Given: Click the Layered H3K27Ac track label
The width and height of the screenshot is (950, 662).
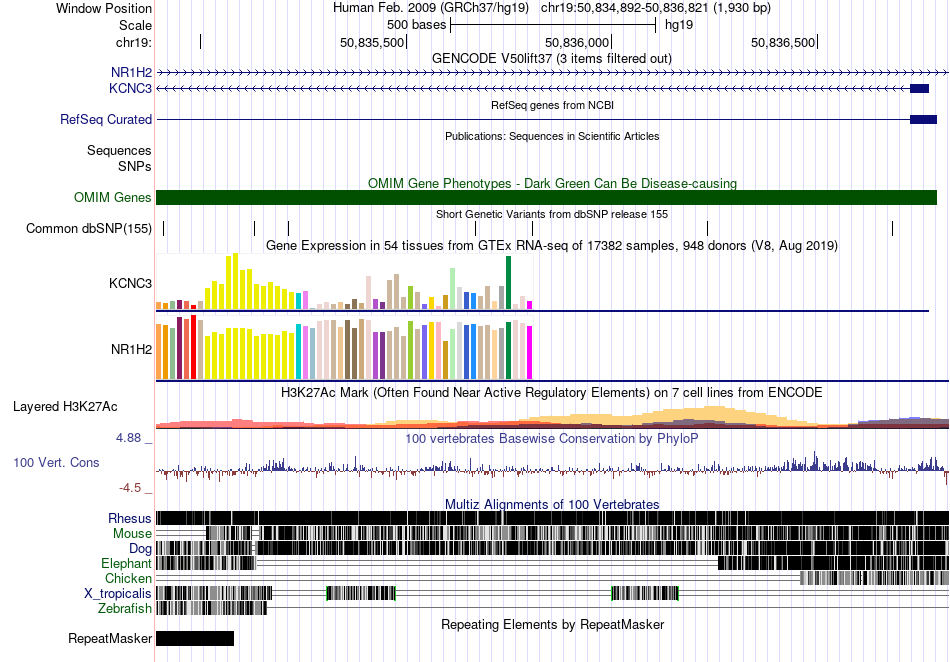Looking at the screenshot, I should coord(65,406).
